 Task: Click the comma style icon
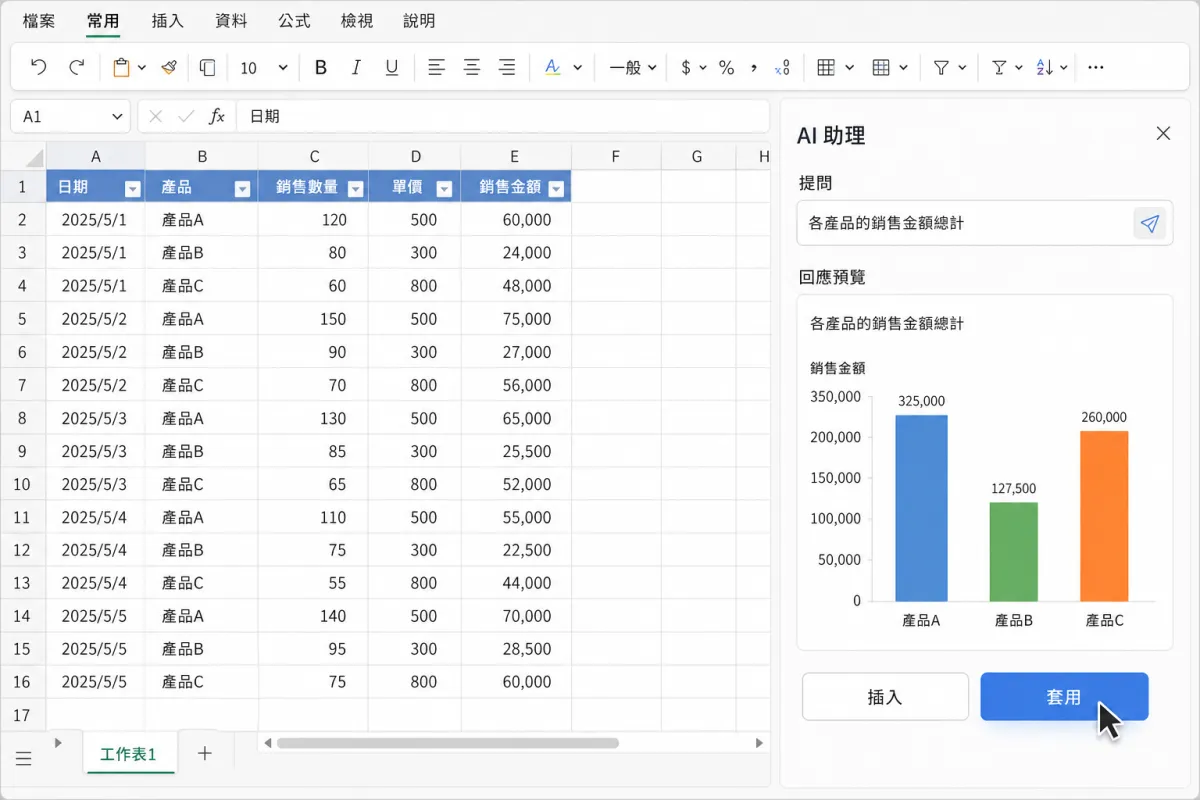pyautogui.click(x=754, y=67)
